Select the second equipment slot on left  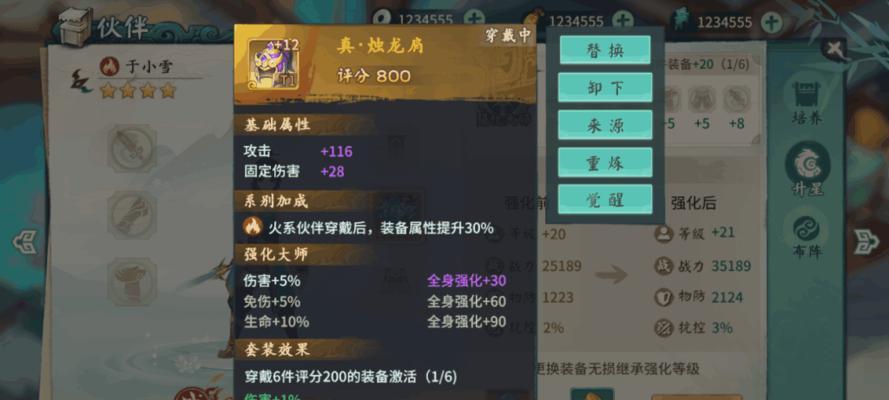pyautogui.click(x=132, y=215)
